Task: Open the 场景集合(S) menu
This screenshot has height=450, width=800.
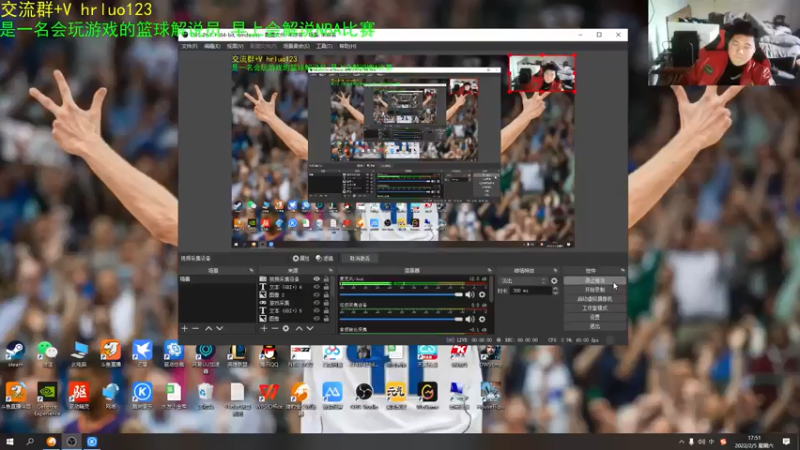Action: click(x=296, y=46)
